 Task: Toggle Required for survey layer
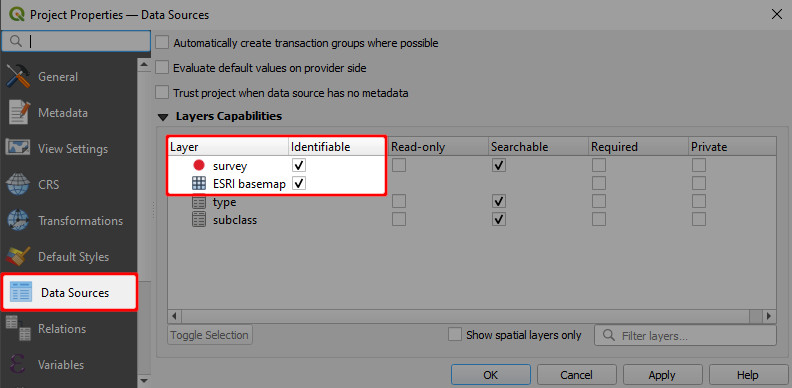pos(599,165)
